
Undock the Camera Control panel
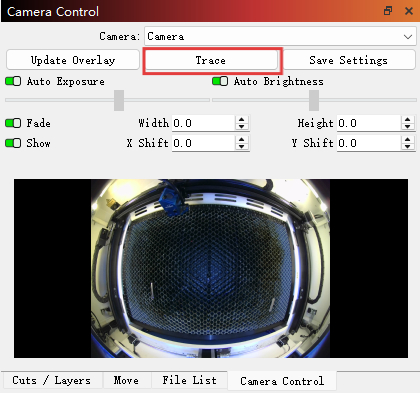pyautogui.click(x=388, y=11)
